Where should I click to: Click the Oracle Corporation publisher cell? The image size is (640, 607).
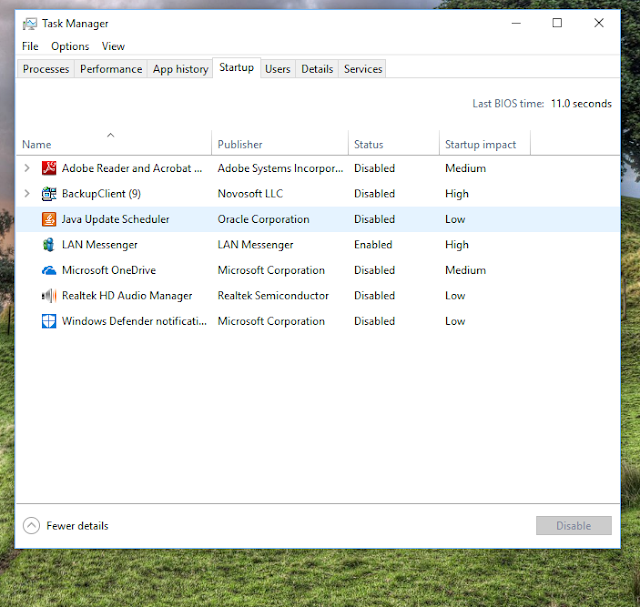[x=263, y=219]
